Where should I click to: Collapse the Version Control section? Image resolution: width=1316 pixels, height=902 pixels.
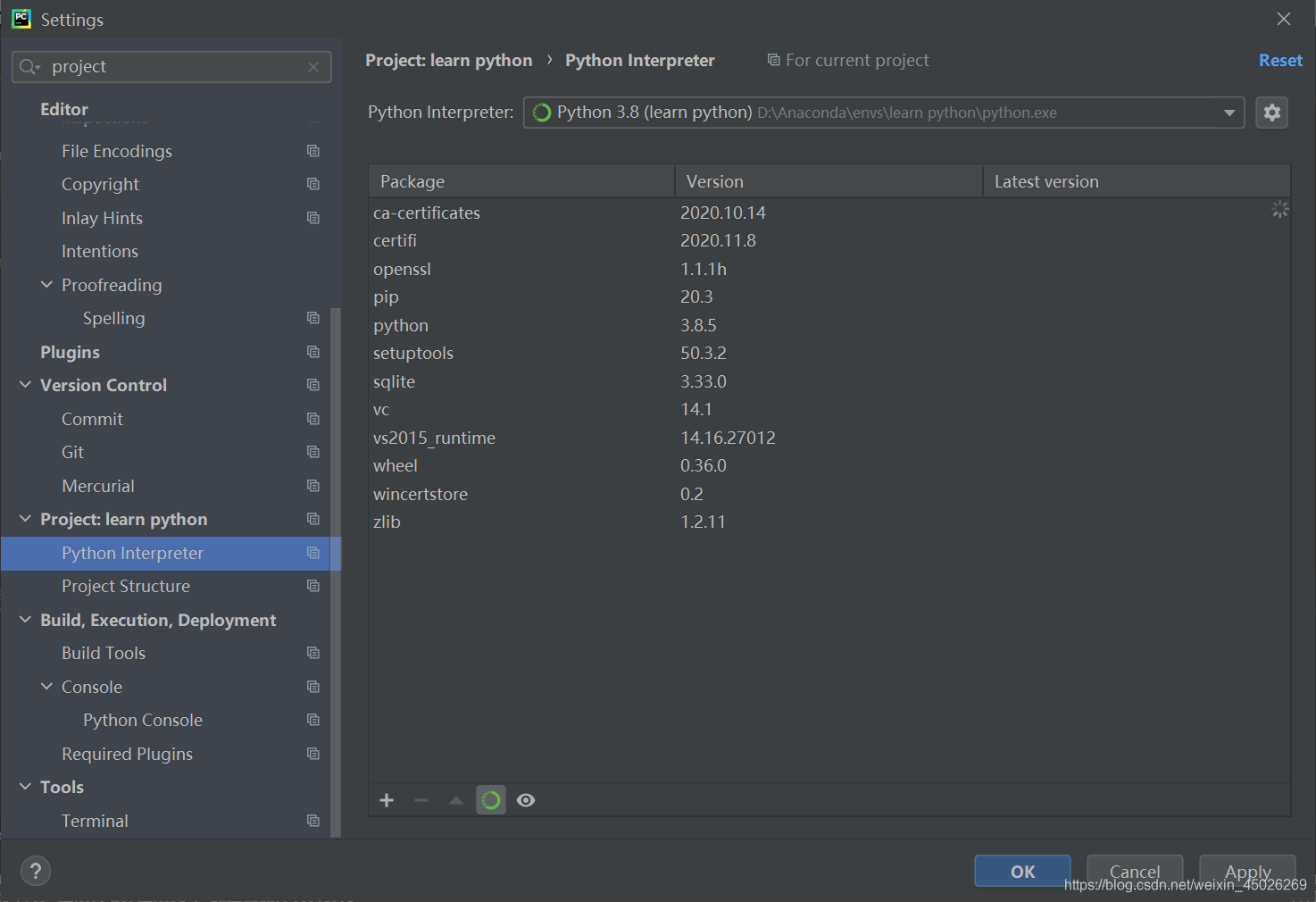[26, 385]
